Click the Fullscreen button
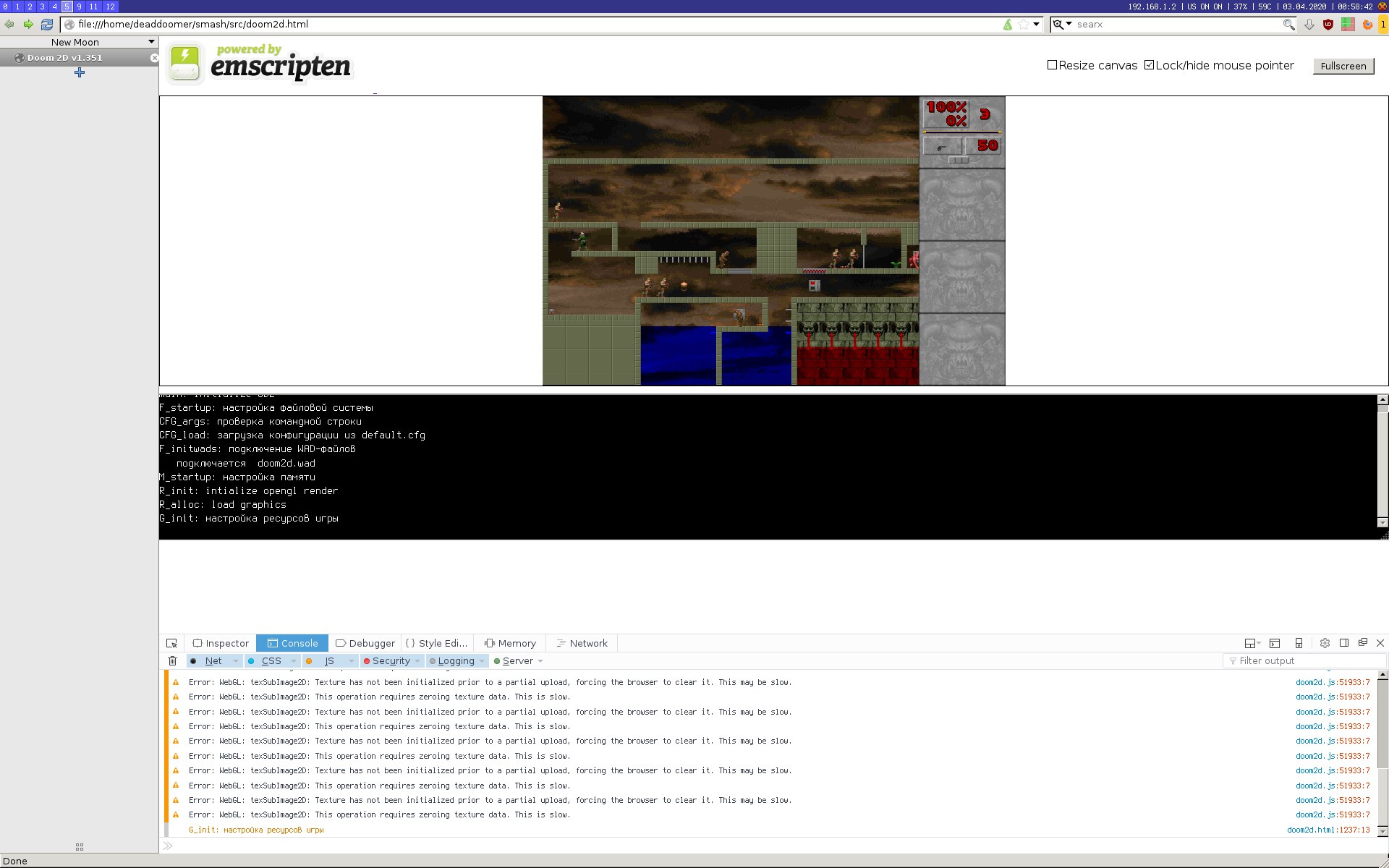 (x=1343, y=66)
